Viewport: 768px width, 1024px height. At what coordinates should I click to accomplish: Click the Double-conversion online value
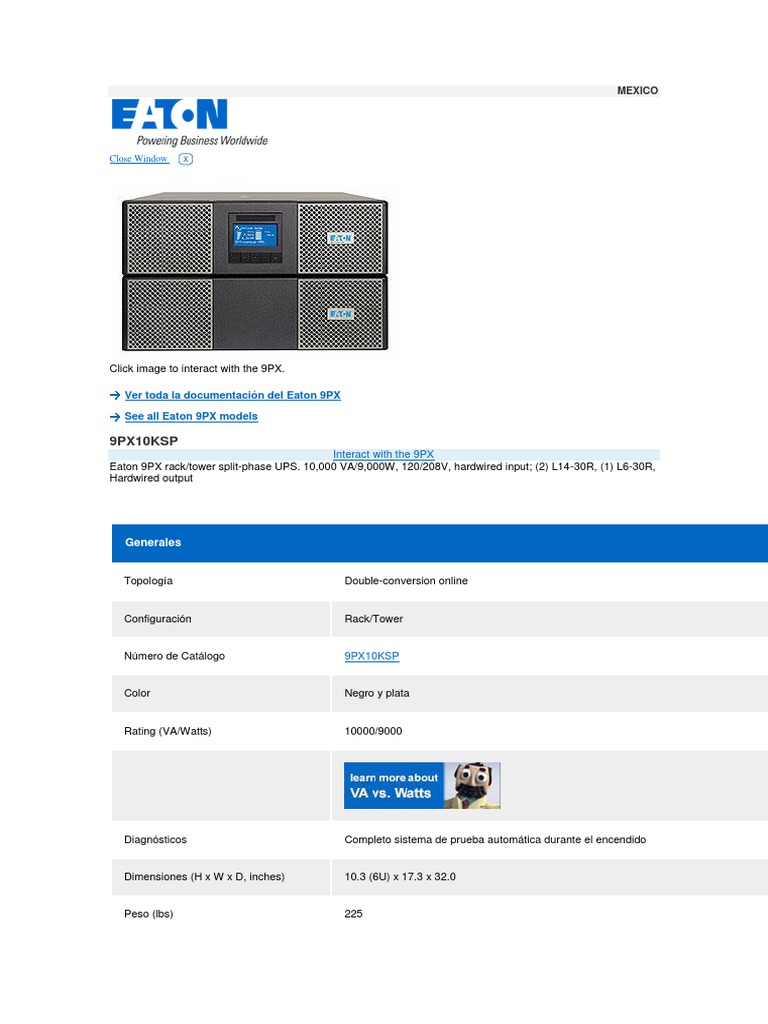pyautogui.click(x=406, y=581)
